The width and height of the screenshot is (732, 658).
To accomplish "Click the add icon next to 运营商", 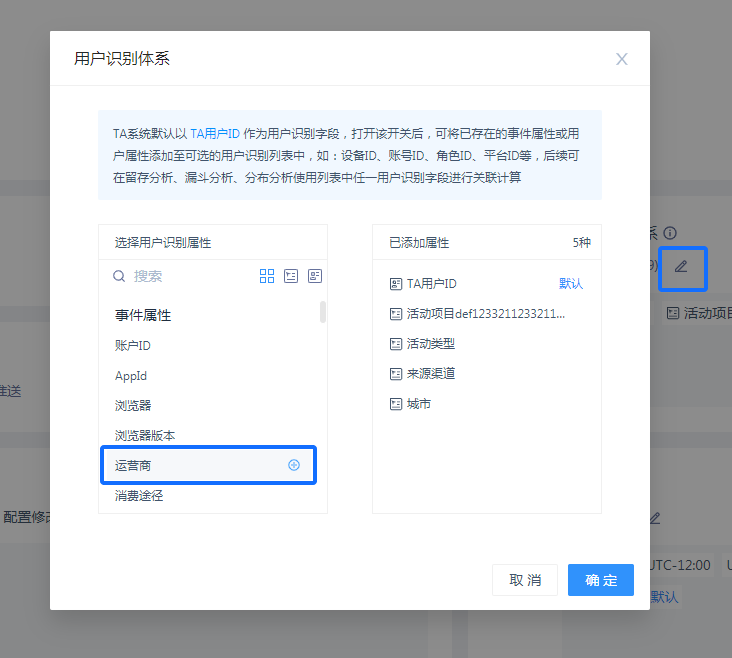I will point(294,465).
